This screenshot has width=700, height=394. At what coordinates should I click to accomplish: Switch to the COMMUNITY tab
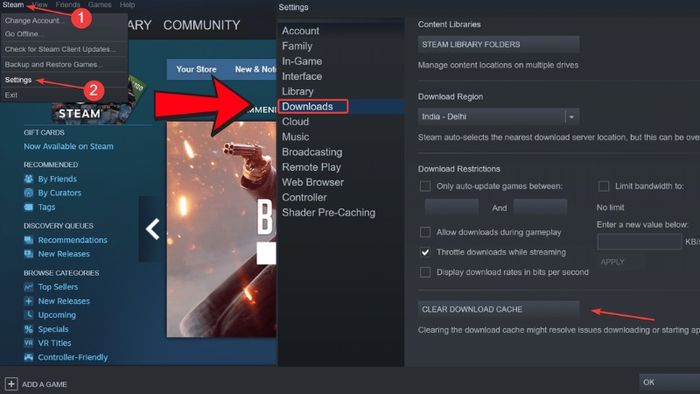pos(202,25)
